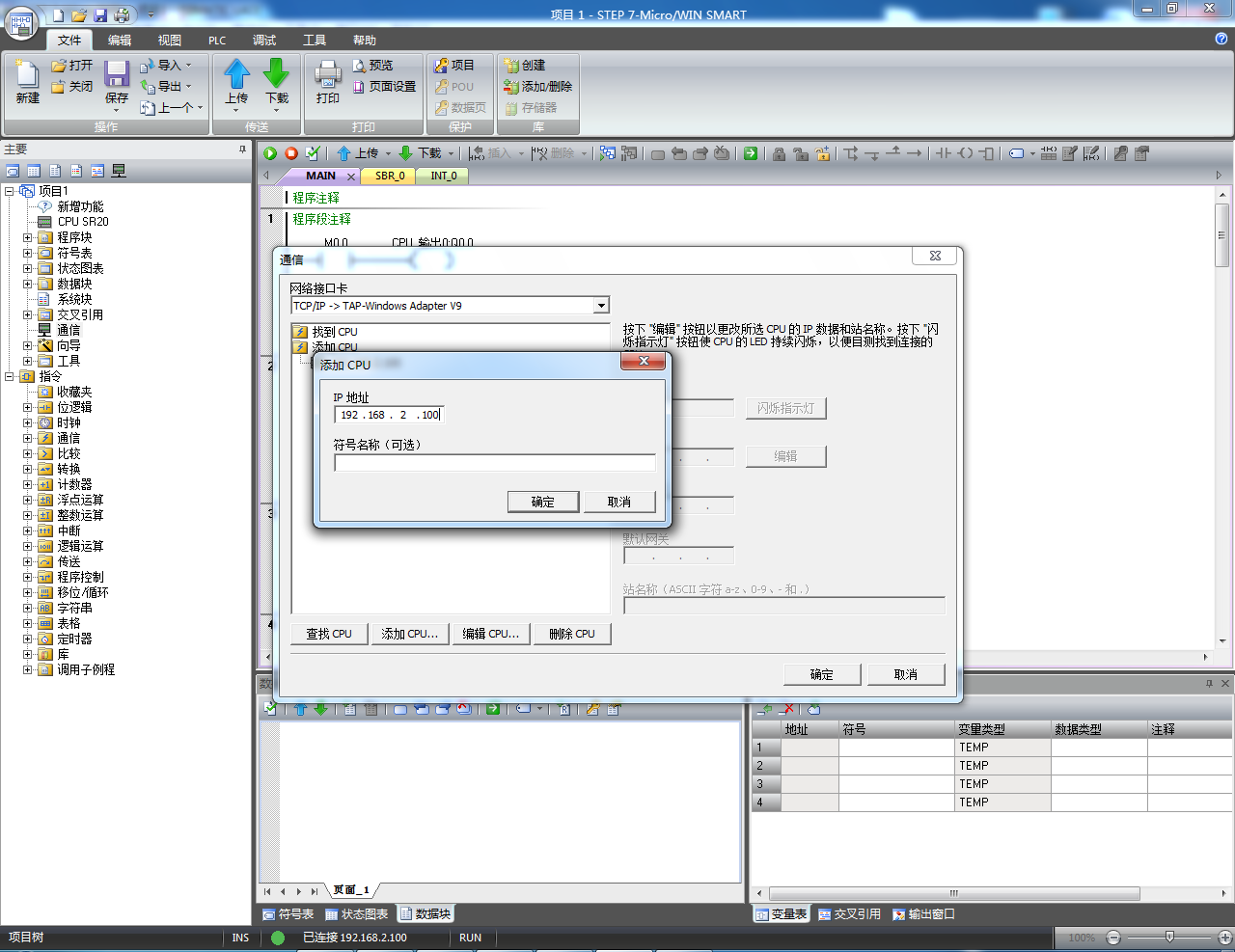Click 确定 in the 通信 dialog
This screenshot has height=952, width=1235.
click(822, 674)
